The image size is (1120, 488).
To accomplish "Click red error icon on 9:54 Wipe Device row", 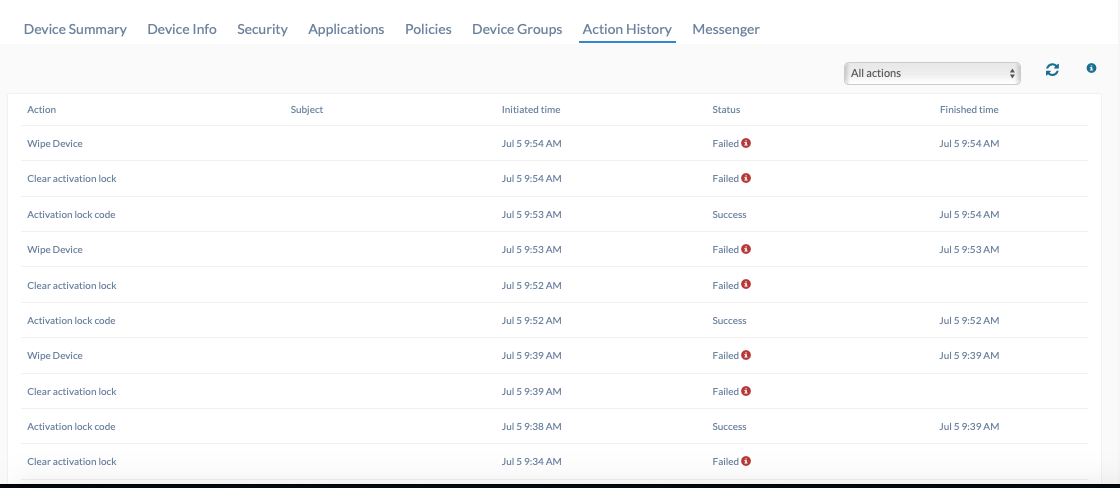I will [746, 143].
